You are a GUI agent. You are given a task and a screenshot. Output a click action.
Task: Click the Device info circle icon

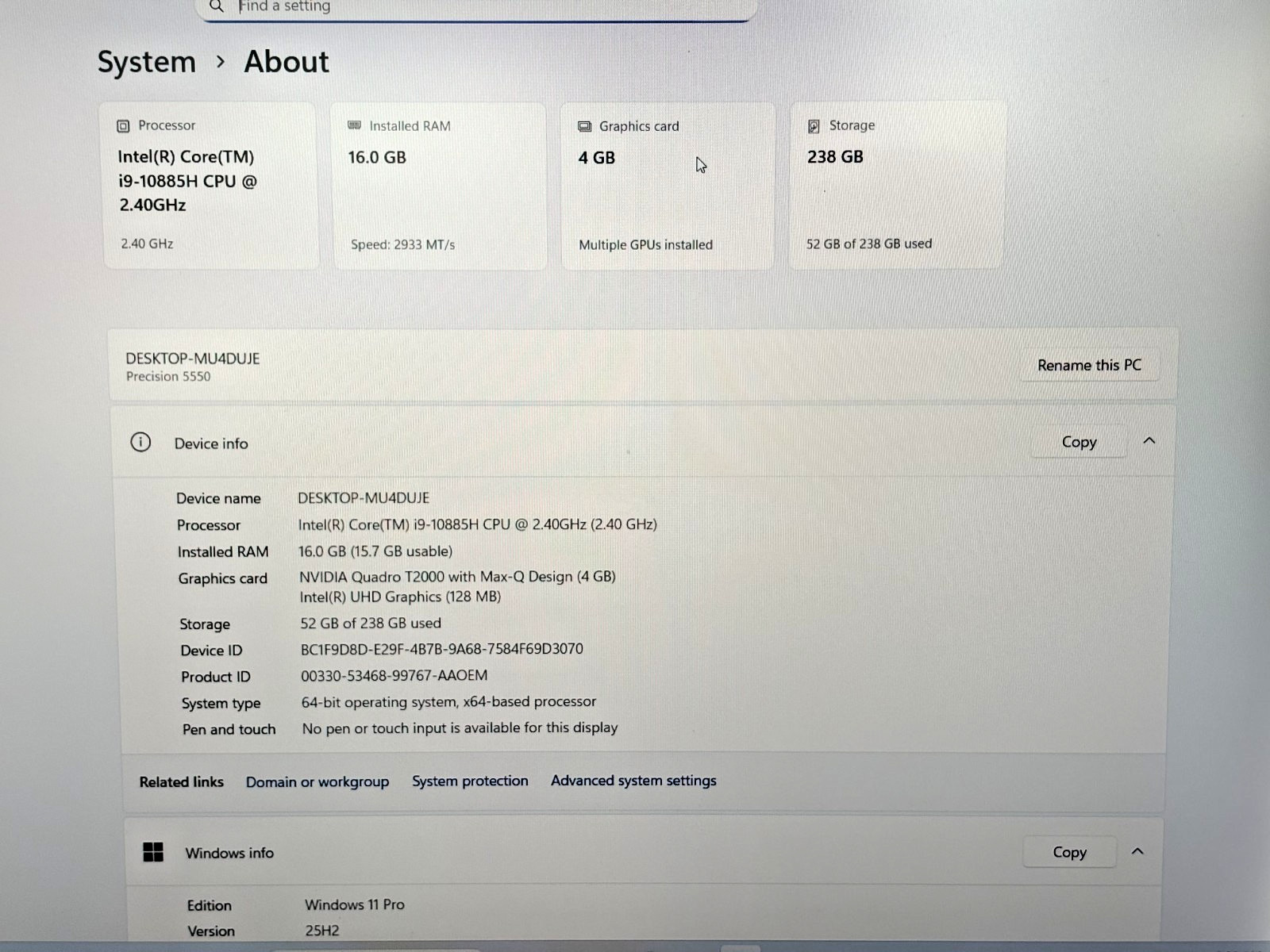140,443
